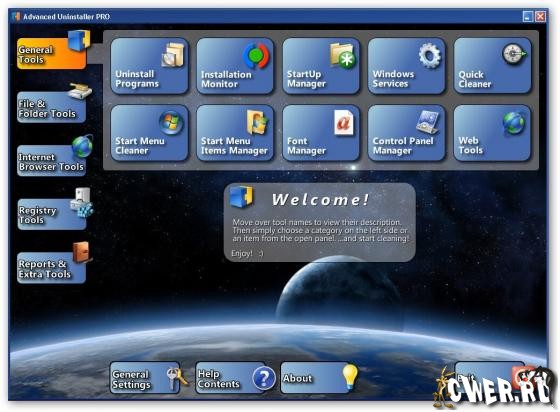Viewport: 560px width, 412px height.
Task: Select the General Tools category
Action: [51, 54]
